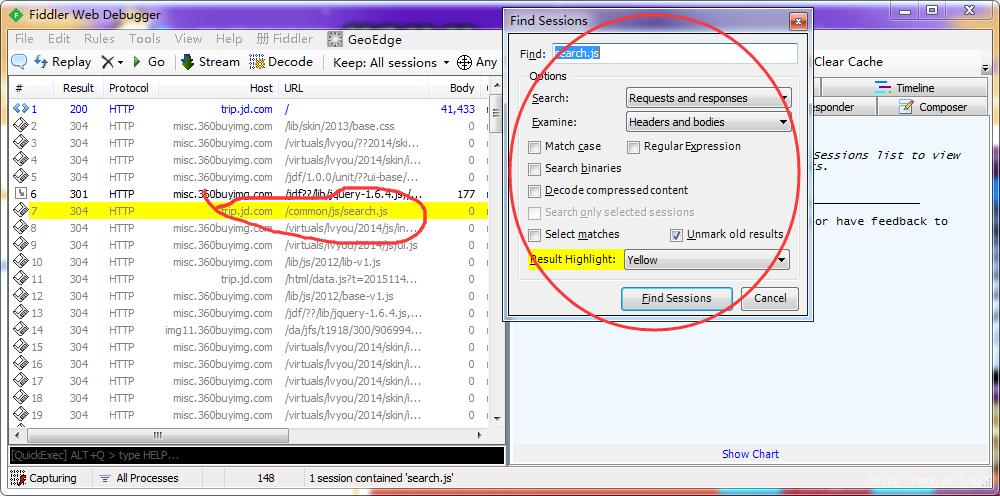Click the All Processes status filter
This screenshot has height=496, width=1000.
point(139,478)
